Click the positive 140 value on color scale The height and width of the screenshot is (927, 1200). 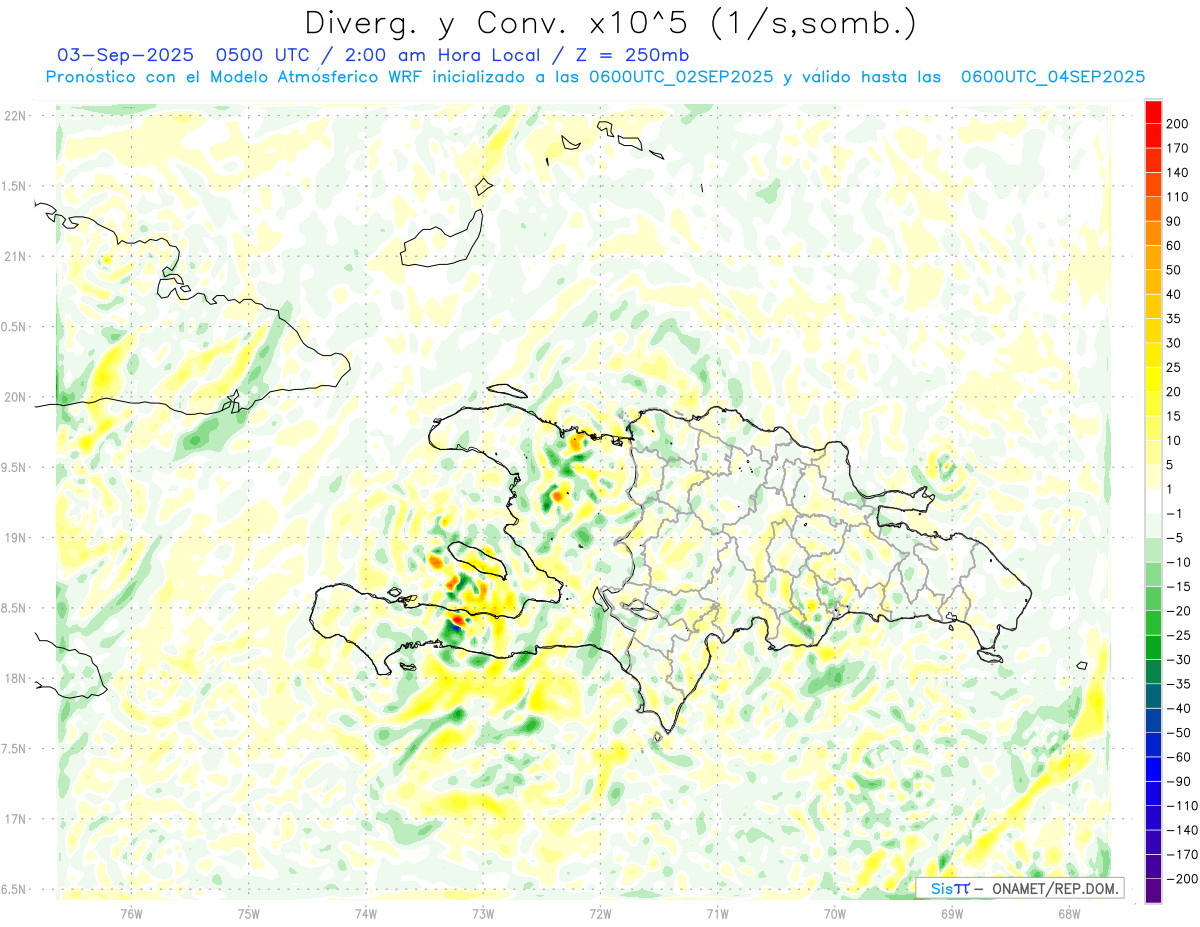[1179, 173]
